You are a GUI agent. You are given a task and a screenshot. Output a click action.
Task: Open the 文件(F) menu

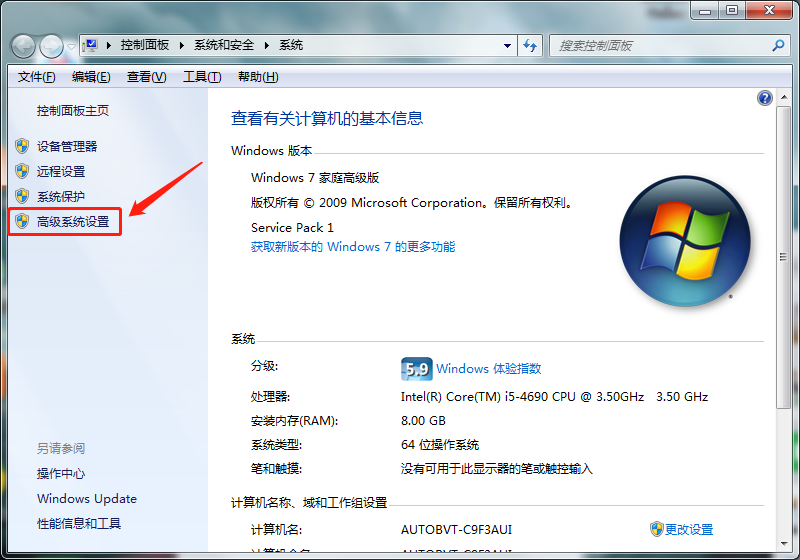(36, 77)
